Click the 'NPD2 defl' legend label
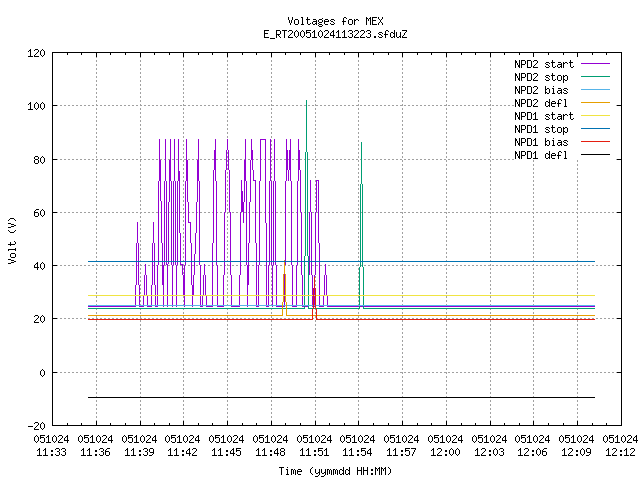This screenshot has height=480, width=640. pos(541,103)
